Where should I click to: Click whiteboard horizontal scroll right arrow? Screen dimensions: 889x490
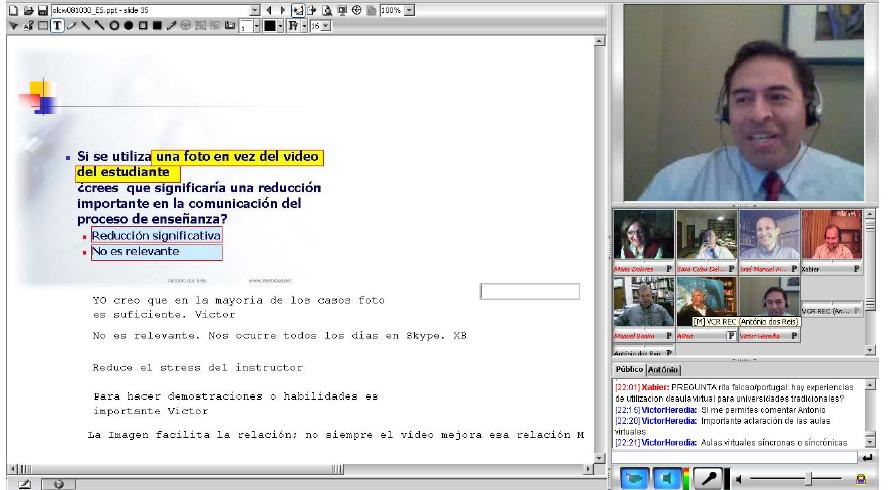[588, 469]
